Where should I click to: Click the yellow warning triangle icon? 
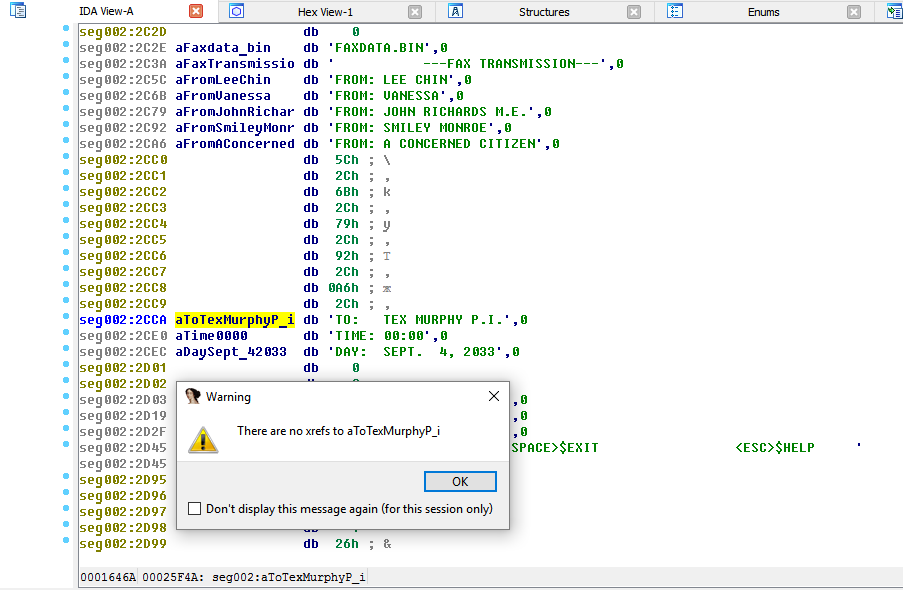203,440
